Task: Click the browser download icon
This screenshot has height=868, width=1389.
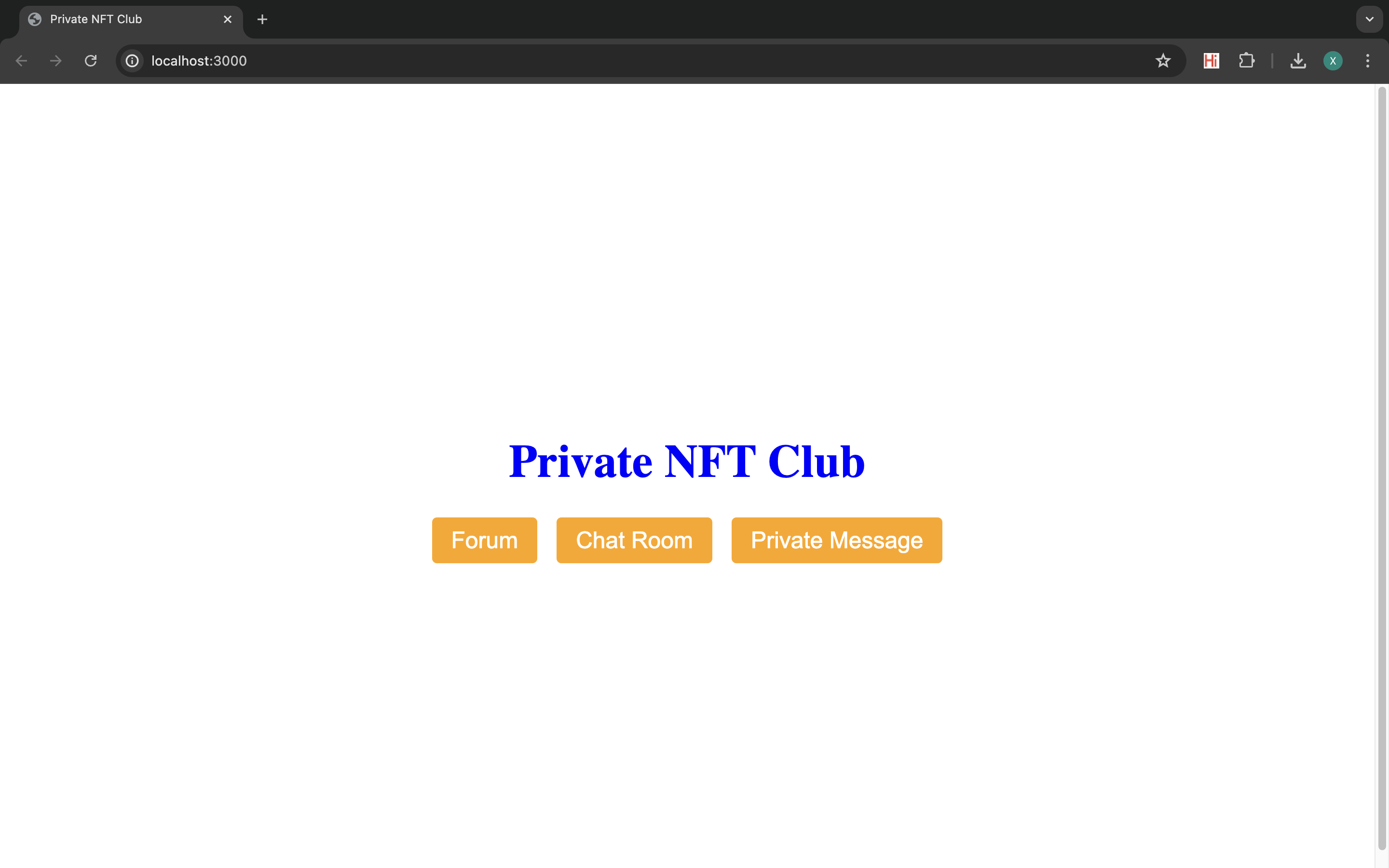Action: [1298, 61]
